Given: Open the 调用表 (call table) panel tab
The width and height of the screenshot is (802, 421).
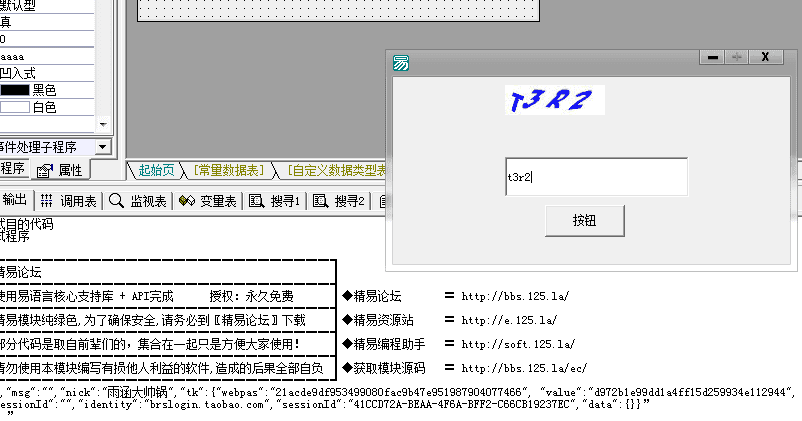Looking at the screenshot, I should tap(69, 201).
